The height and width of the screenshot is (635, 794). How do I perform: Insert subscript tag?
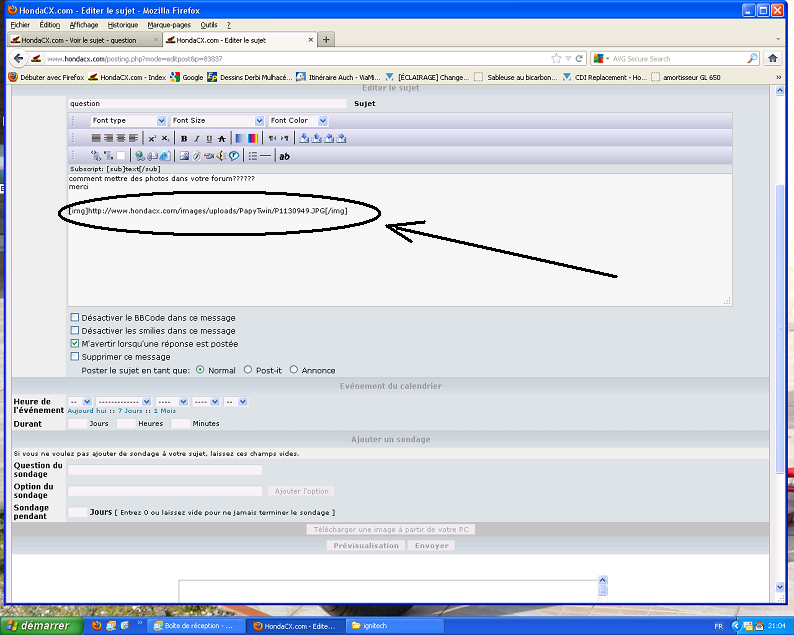tap(165, 138)
